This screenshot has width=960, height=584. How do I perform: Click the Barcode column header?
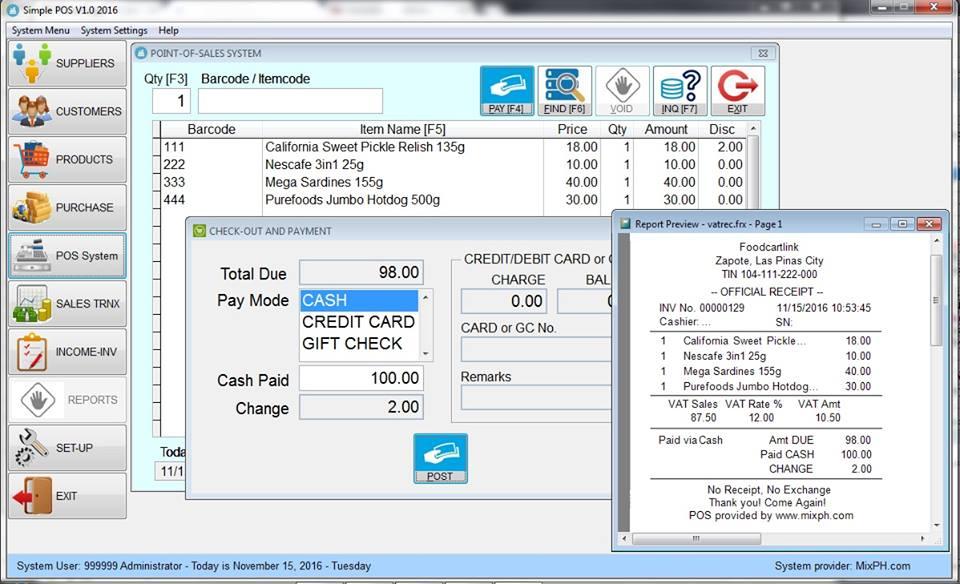point(211,130)
